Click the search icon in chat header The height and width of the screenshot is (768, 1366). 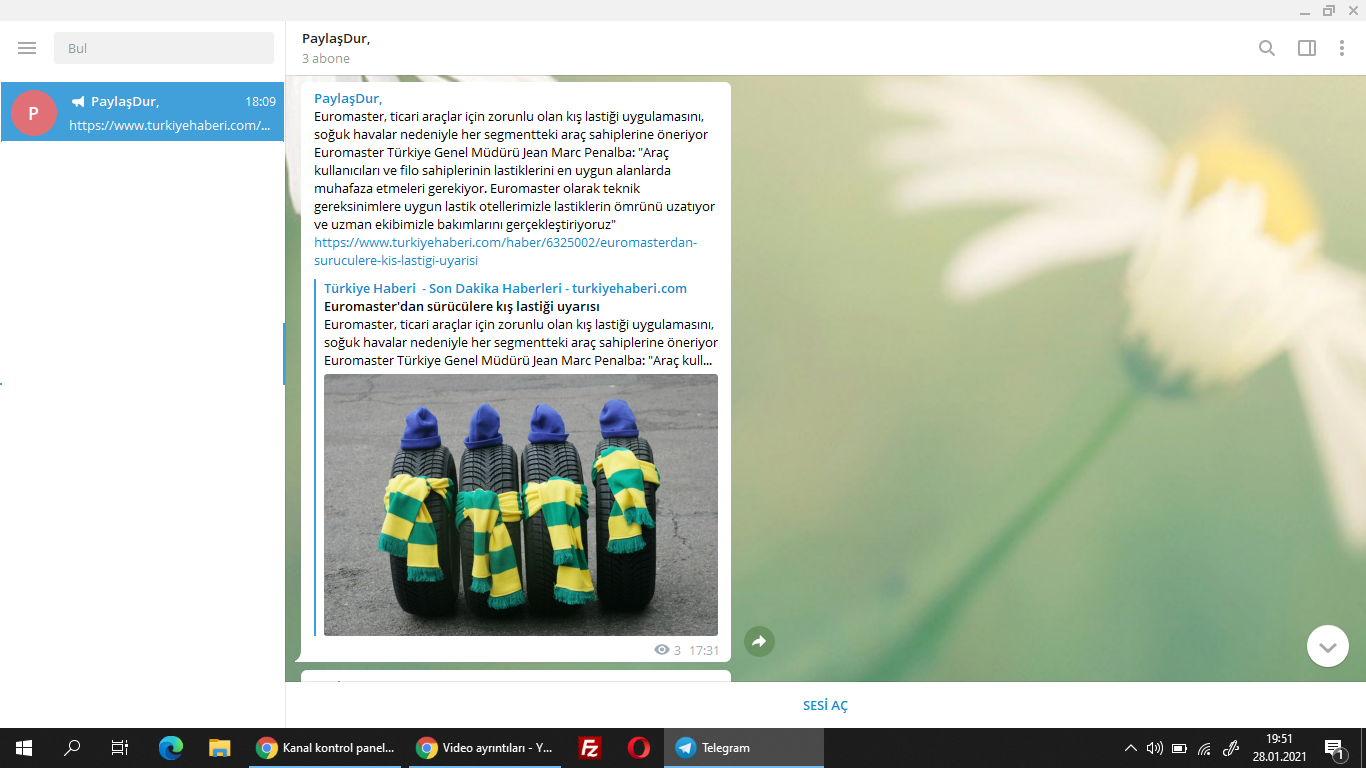1267,48
